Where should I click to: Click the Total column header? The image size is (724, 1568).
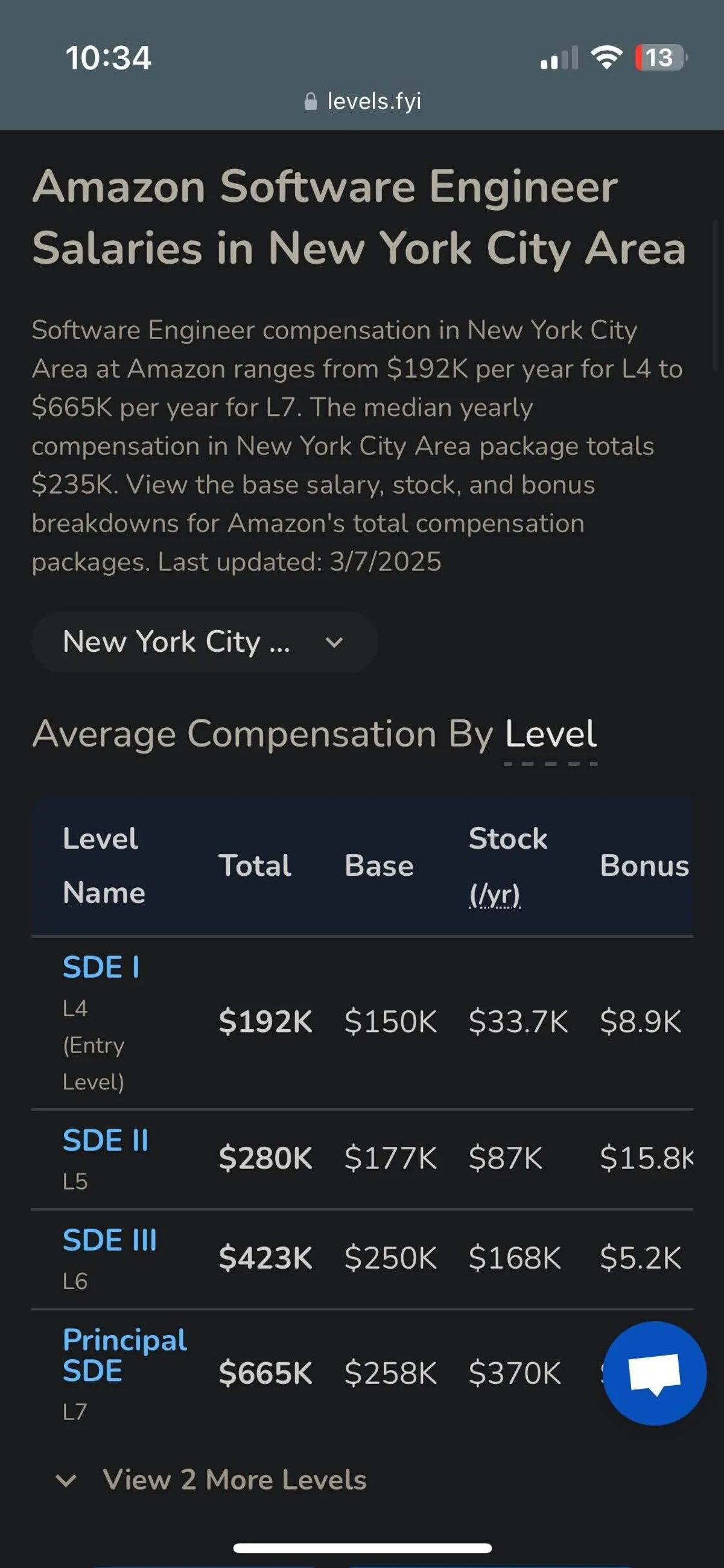point(255,865)
